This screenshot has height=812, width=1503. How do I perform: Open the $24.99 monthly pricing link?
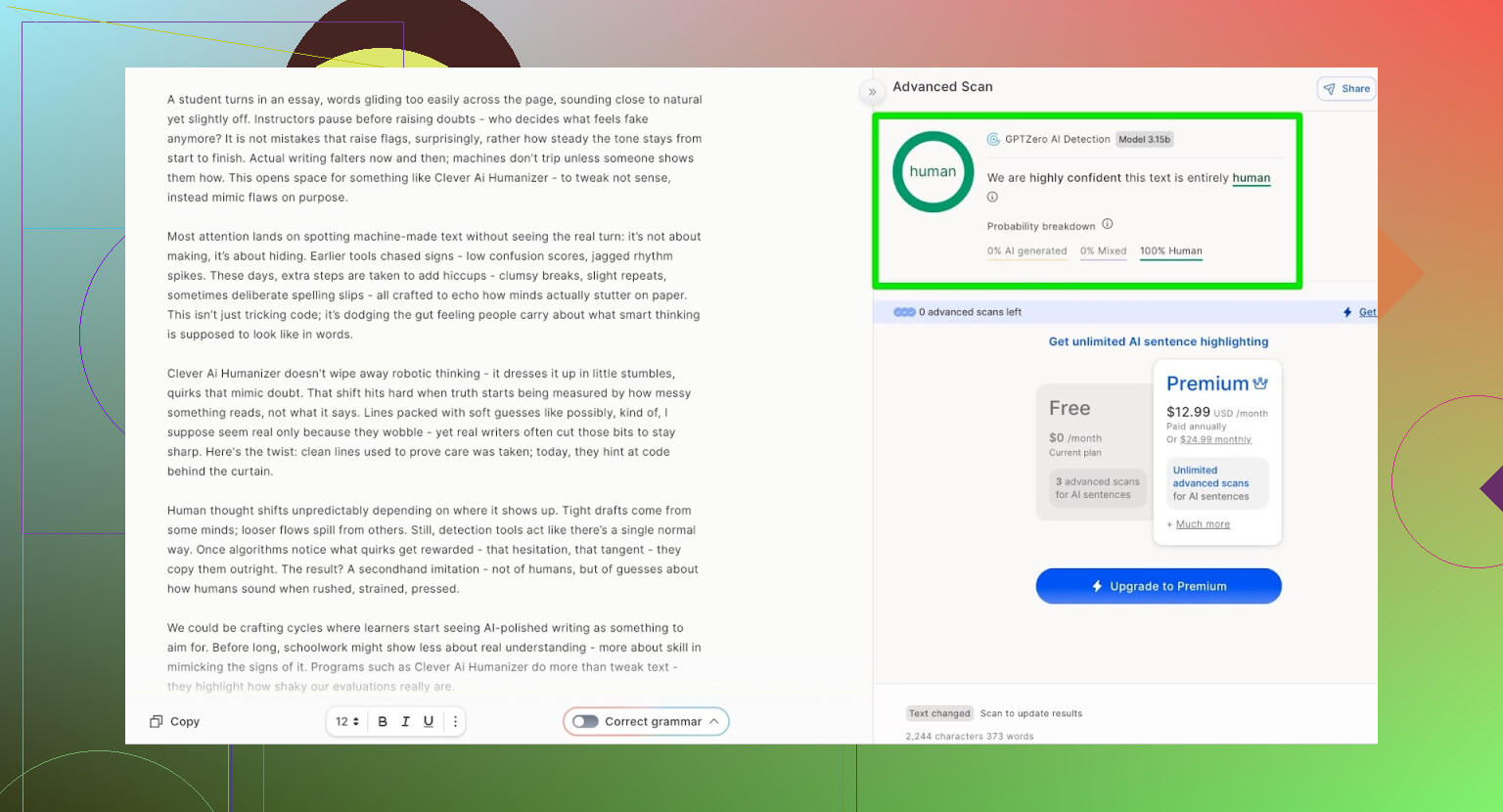(1215, 440)
